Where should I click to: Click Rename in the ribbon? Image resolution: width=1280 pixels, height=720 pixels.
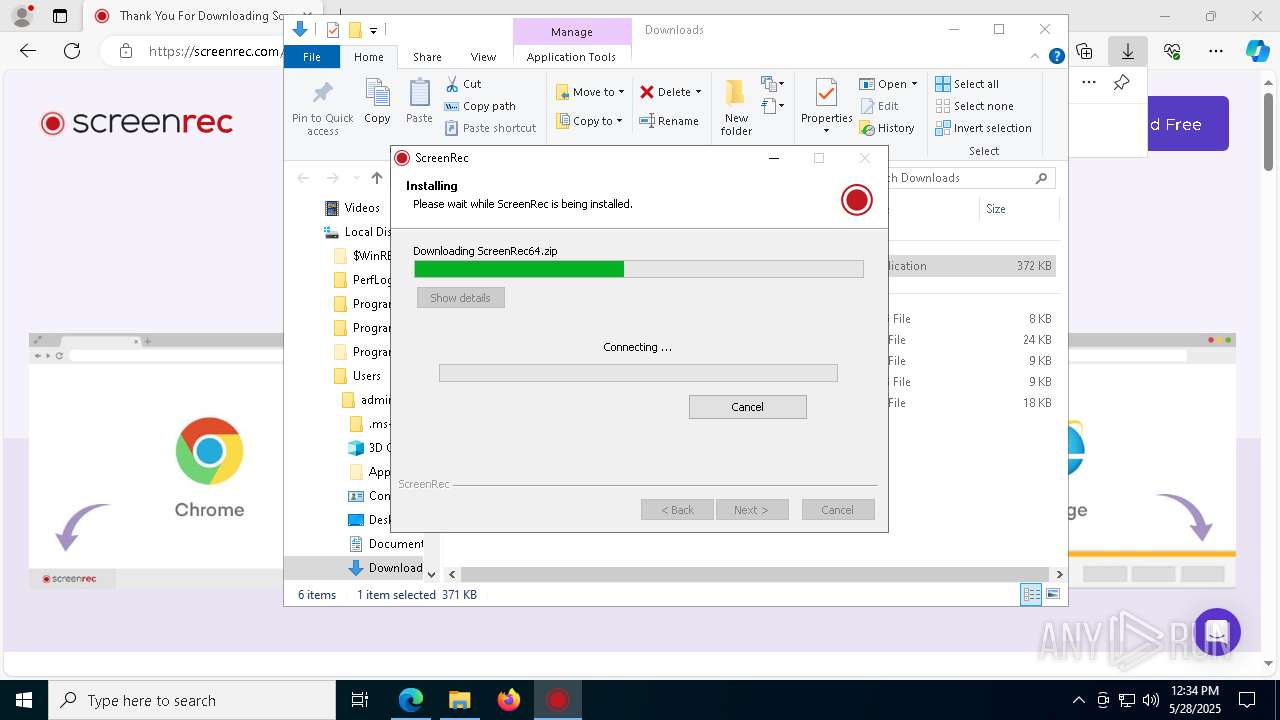tap(669, 121)
